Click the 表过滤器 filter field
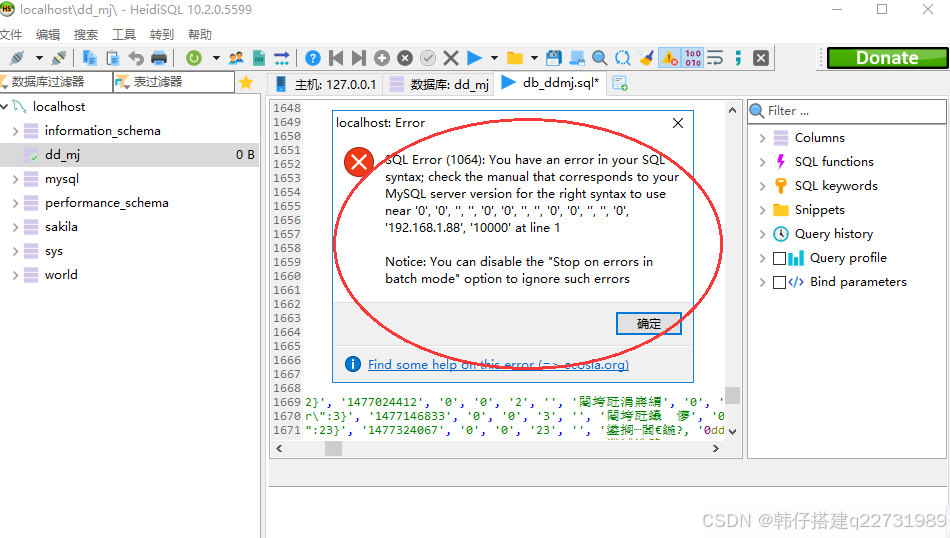950x538 pixels. click(174, 82)
